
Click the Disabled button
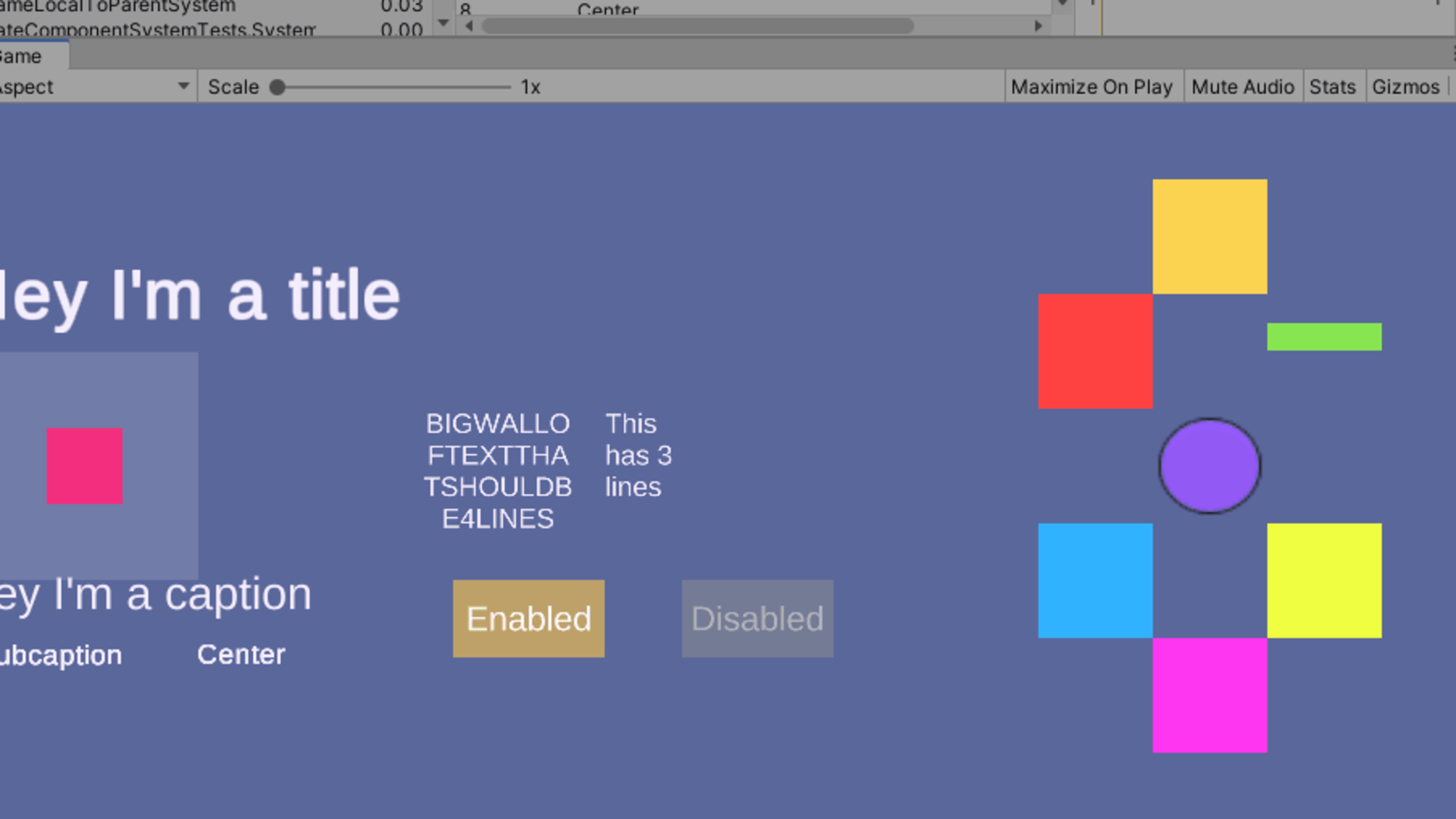click(x=757, y=618)
